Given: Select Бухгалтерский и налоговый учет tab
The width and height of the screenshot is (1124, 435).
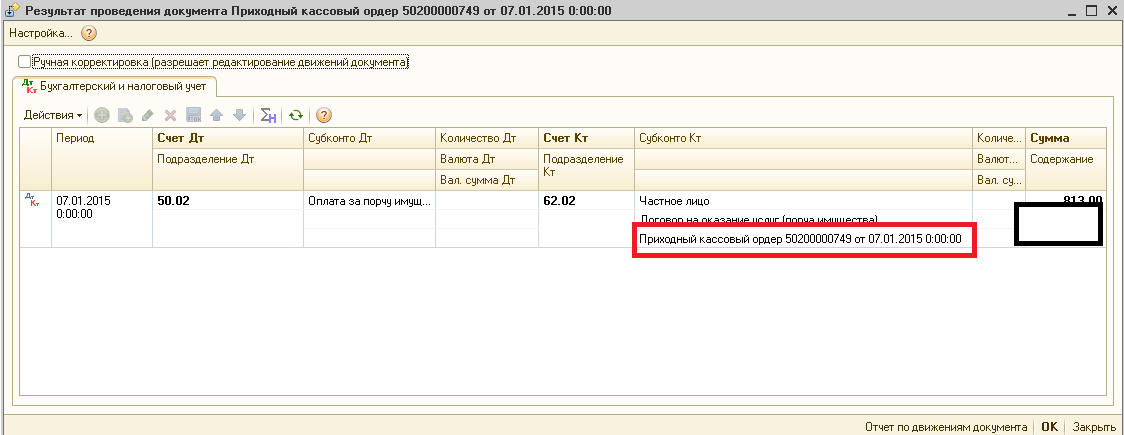Looking at the screenshot, I should point(115,86).
